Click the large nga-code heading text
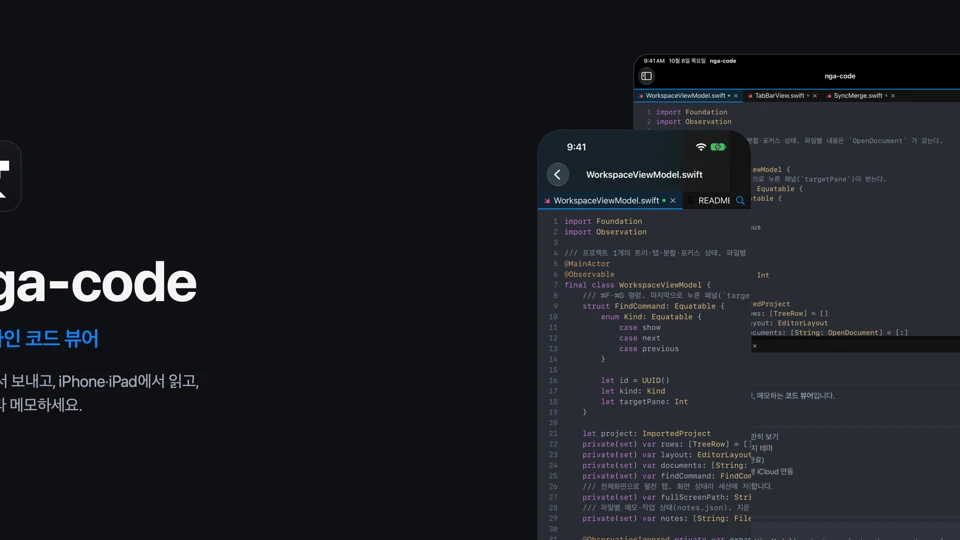Image resolution: width=960 pixels, height=540 pixels. click(98, 282)
